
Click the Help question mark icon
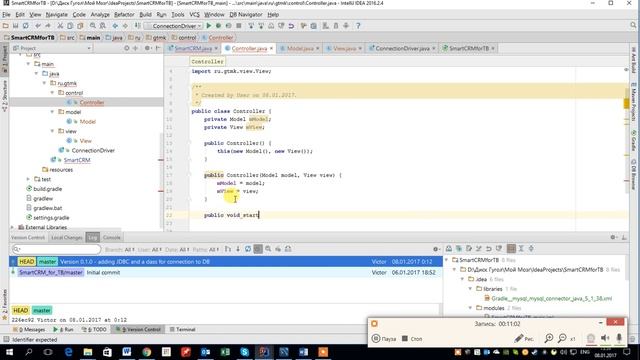(x=358, y=26)
